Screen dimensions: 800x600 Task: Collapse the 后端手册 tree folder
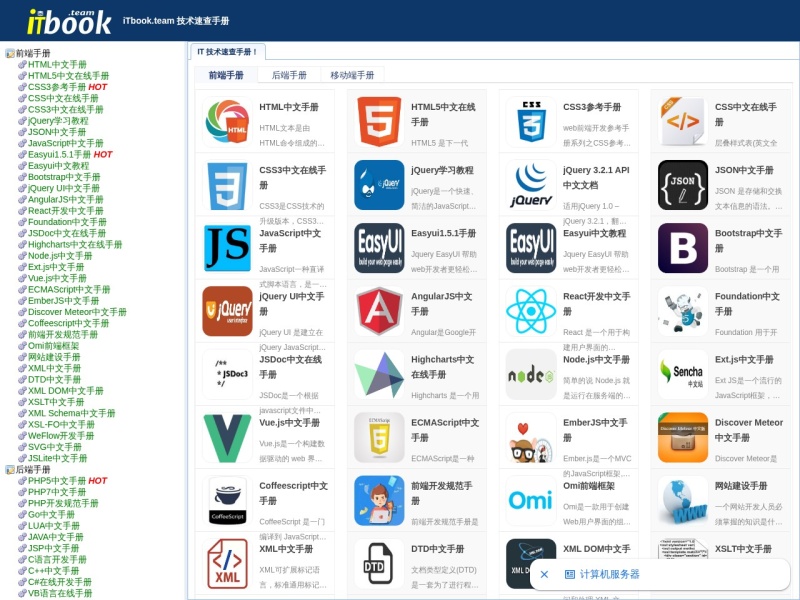pyautogui.click(x=10, y=469)
